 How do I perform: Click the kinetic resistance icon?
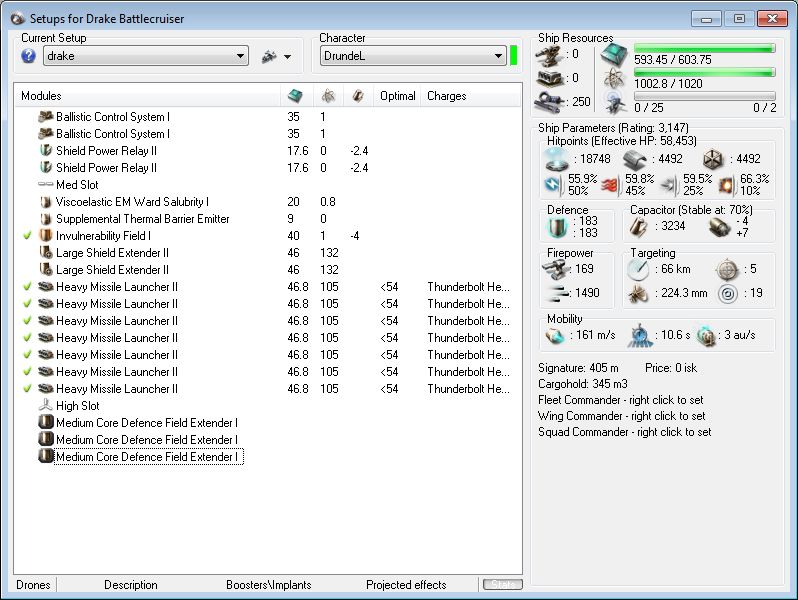pos(669,185)
